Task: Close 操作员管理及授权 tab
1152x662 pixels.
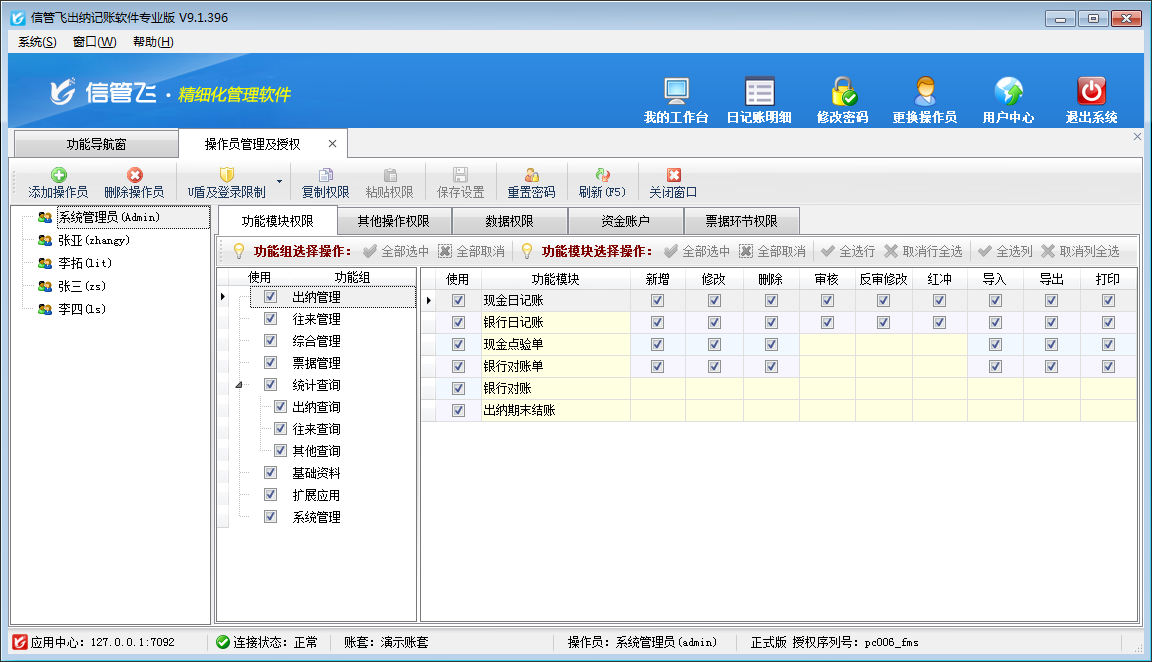Action: click(333, 144)
